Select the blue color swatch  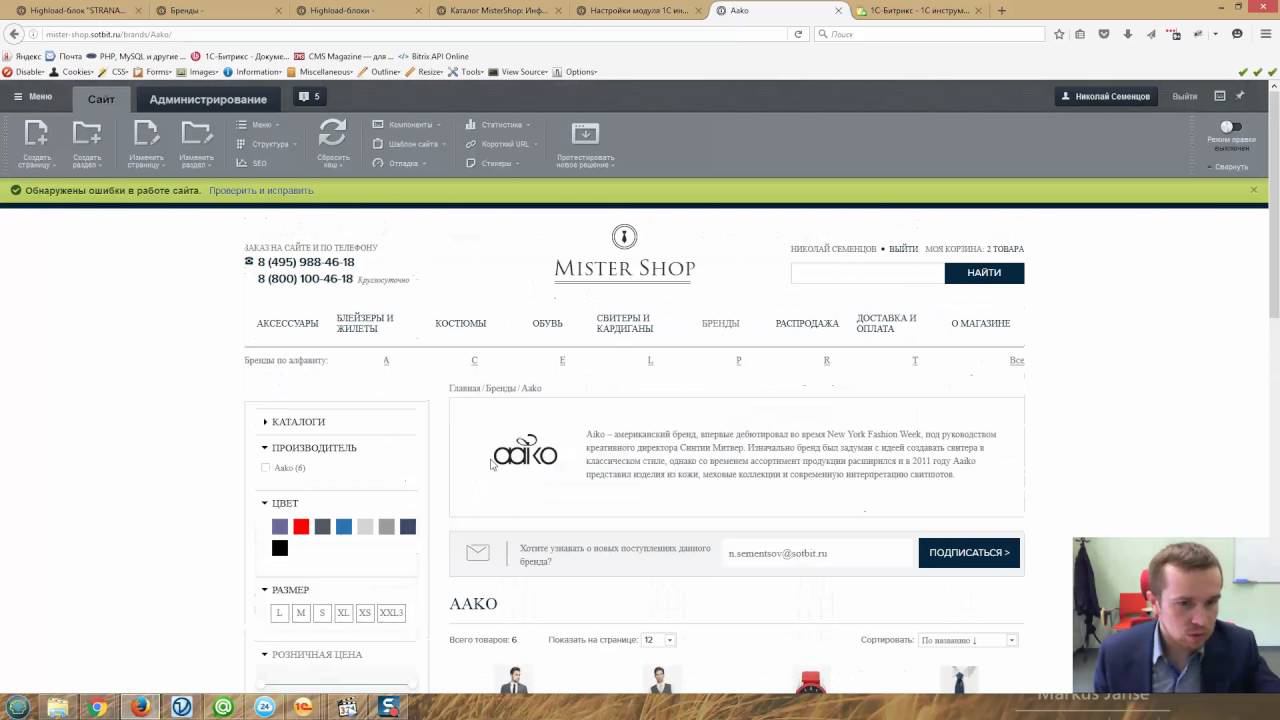click(x=344, y=527)
